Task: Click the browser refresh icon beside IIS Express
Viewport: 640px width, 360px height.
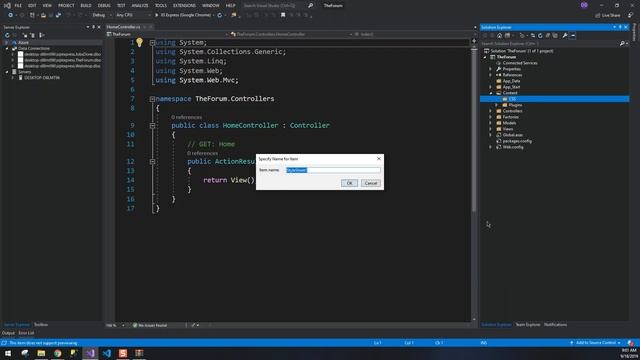Action: point(220,15)
